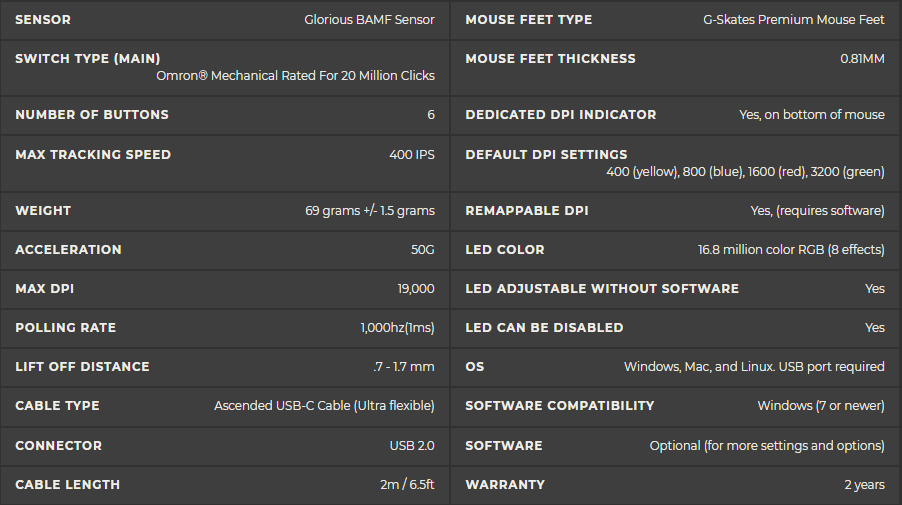Click the NUMBER OF BUTTONS row label
902x505 pixels.
(92, 115)
